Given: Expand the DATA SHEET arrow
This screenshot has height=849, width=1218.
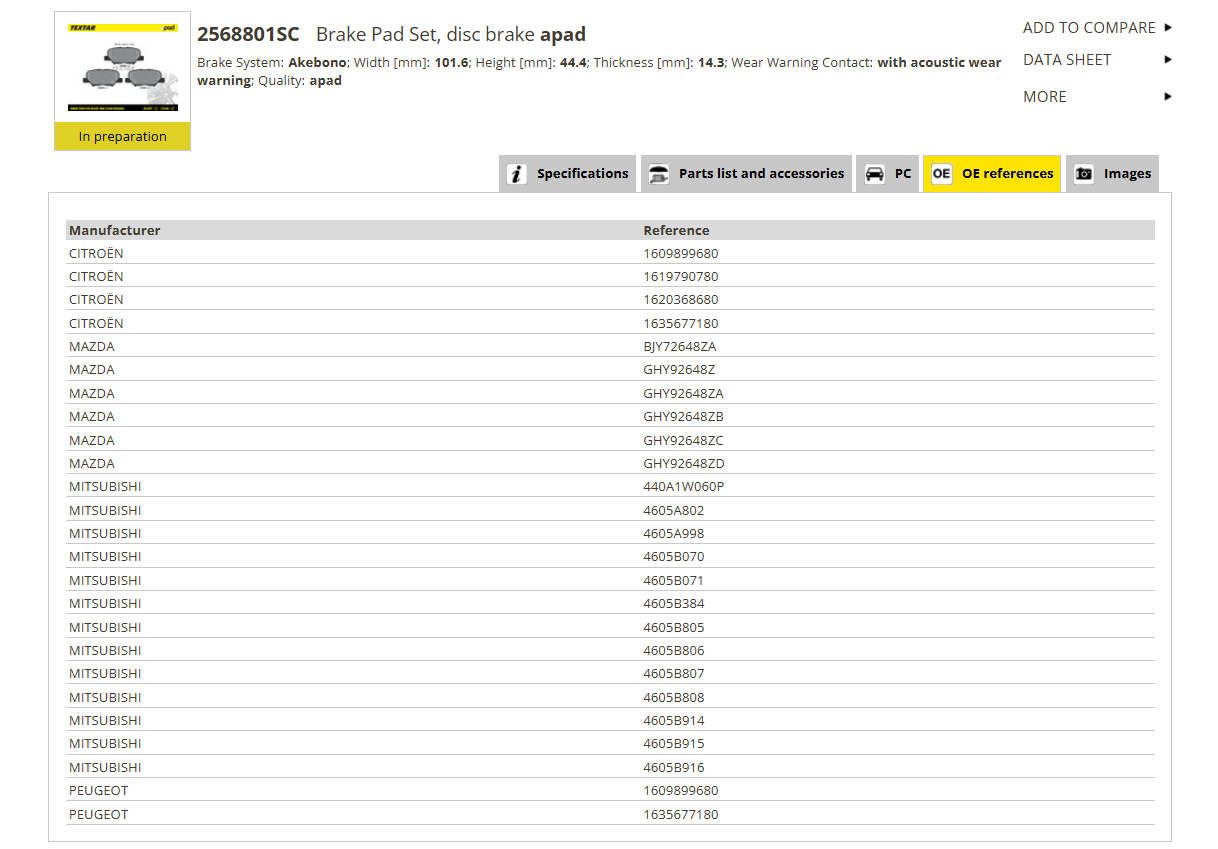Looking at the screenshot, I should [x=1168, y=60].
